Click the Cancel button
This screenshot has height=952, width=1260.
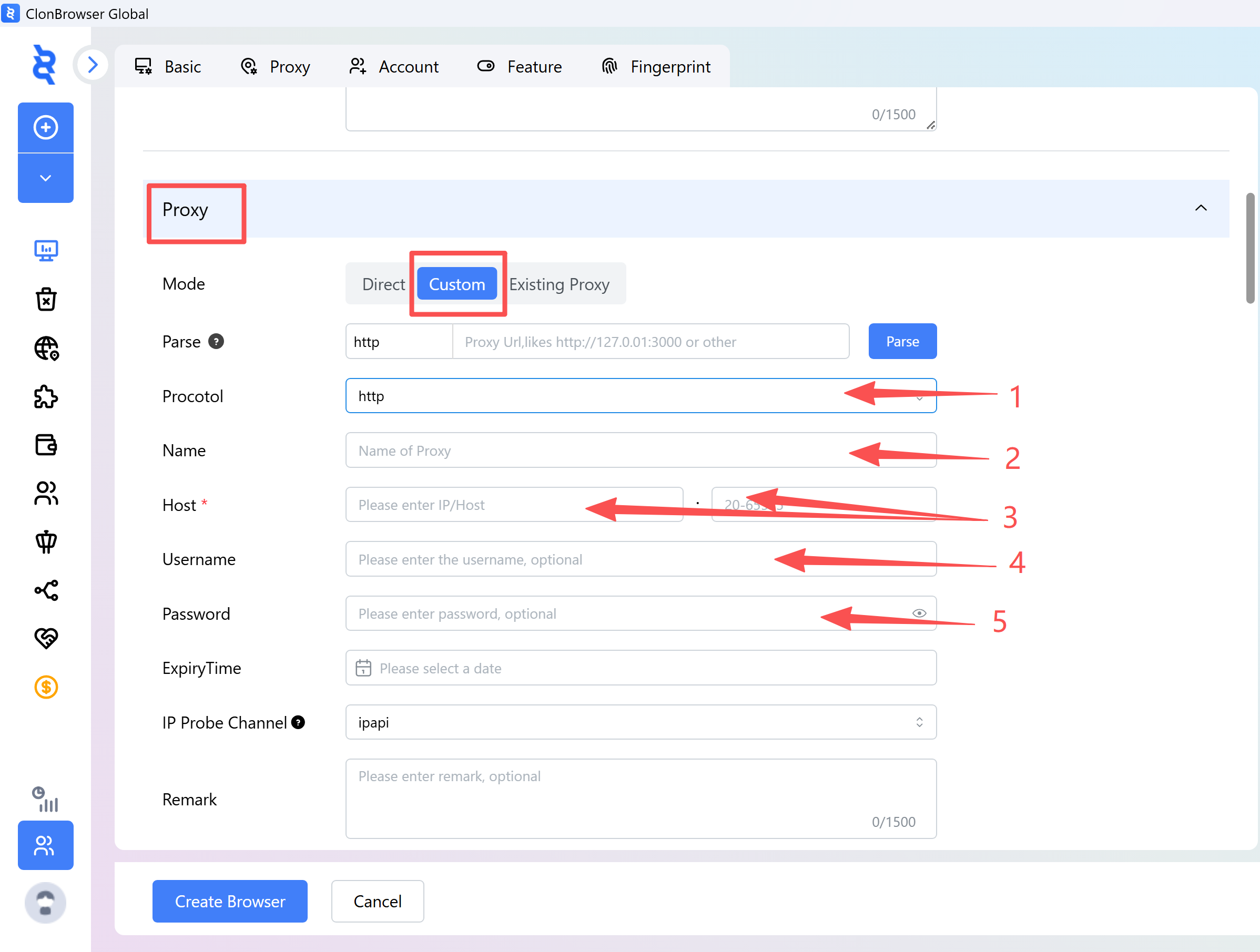(378, 902)
